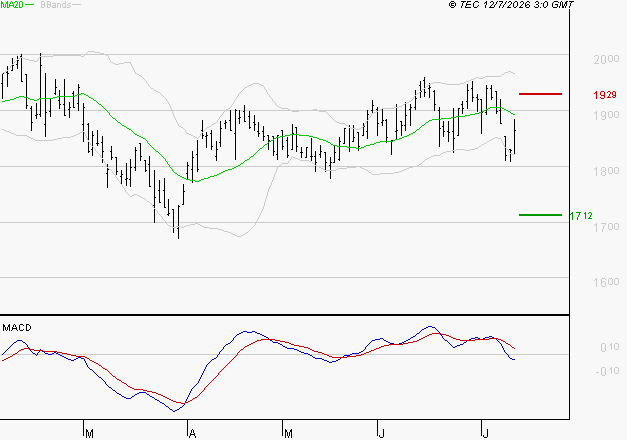Click the MACD panel title
Viewport: 627px width, 440px height.
(17, 328)
